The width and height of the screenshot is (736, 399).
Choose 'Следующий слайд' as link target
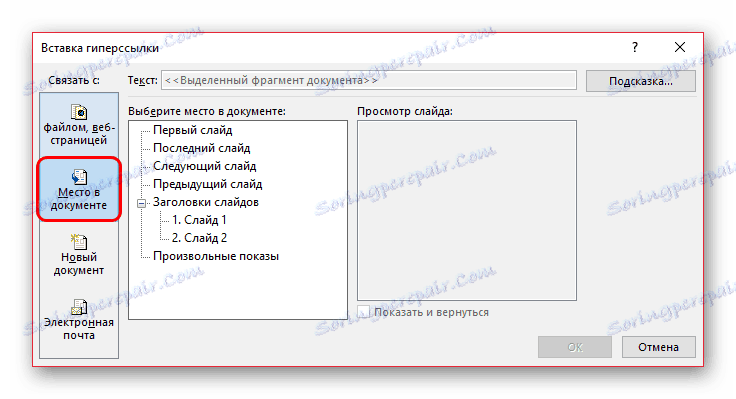pos(205,166)
